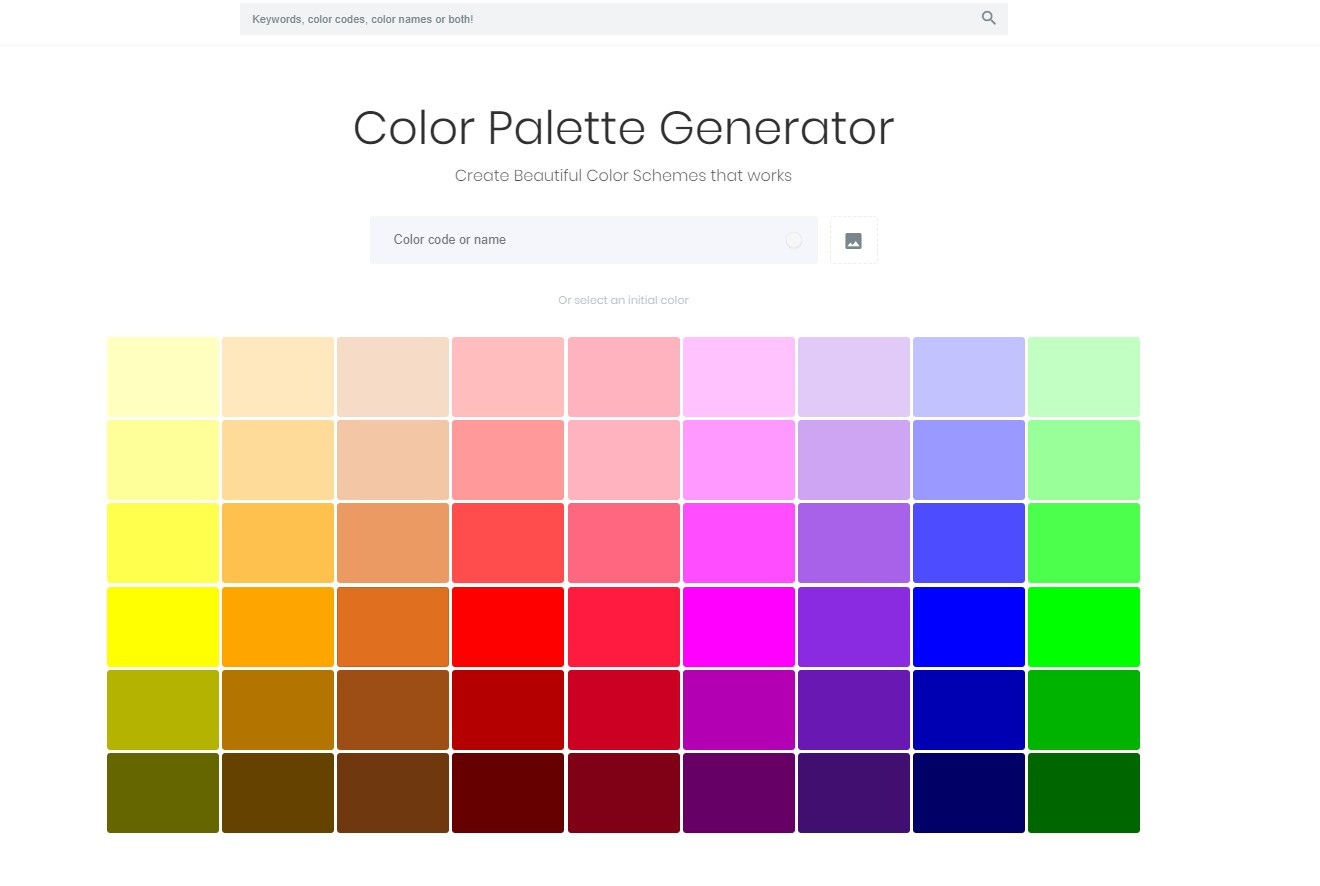Click the color preview circle in input
Image resolution: width=1320 pixels, height=886 pixels.
[794, 240]
